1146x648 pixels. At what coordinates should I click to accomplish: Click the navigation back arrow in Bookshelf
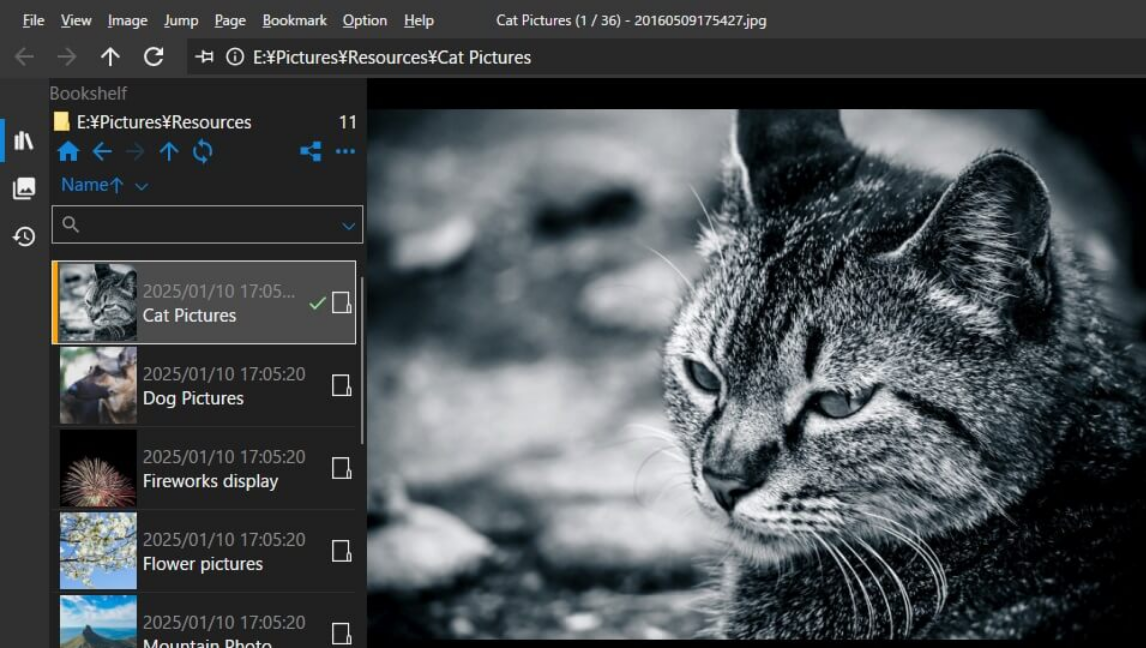tap(101, 151)
